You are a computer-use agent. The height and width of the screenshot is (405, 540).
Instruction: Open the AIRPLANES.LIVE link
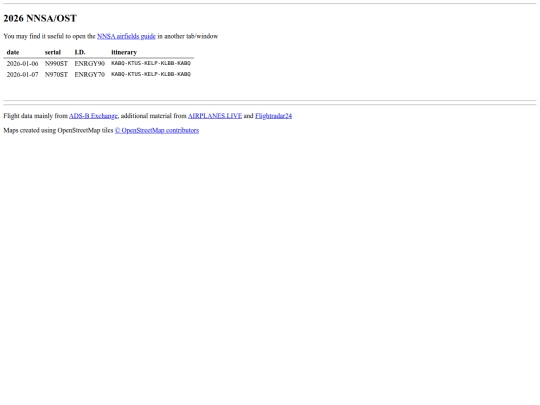(215, 116)
